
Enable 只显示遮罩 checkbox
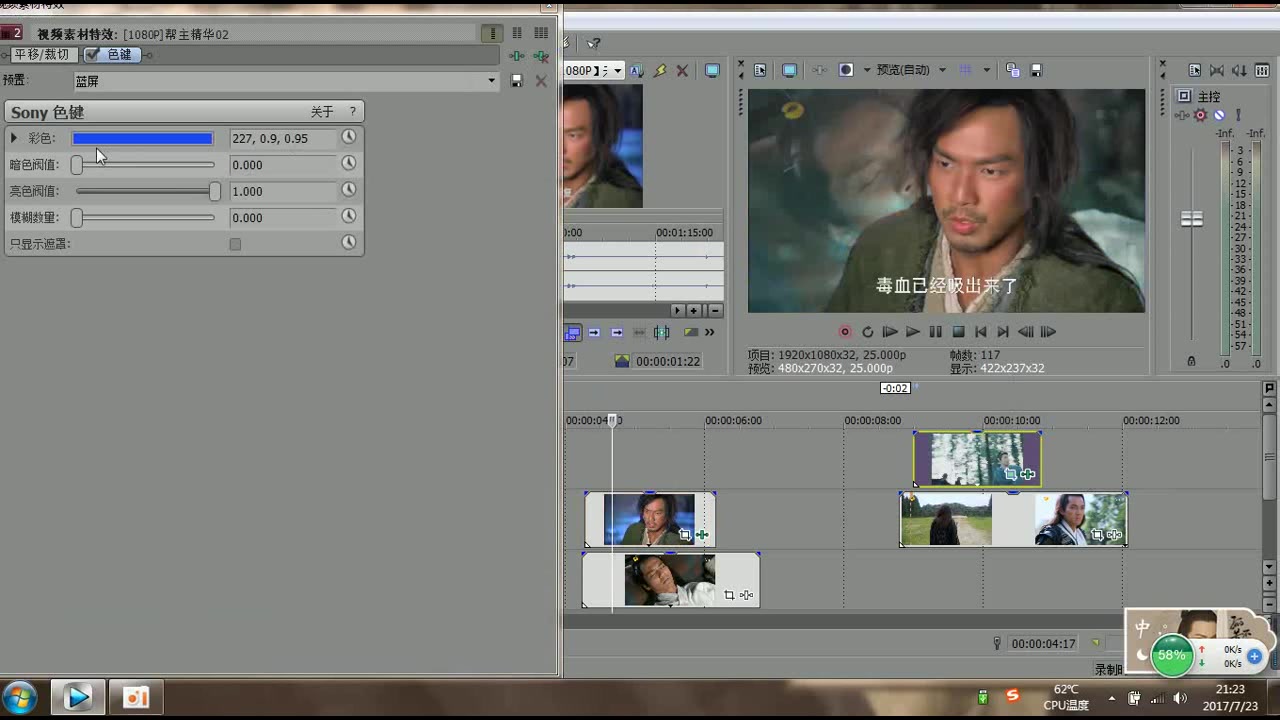(x=235, y=244)
